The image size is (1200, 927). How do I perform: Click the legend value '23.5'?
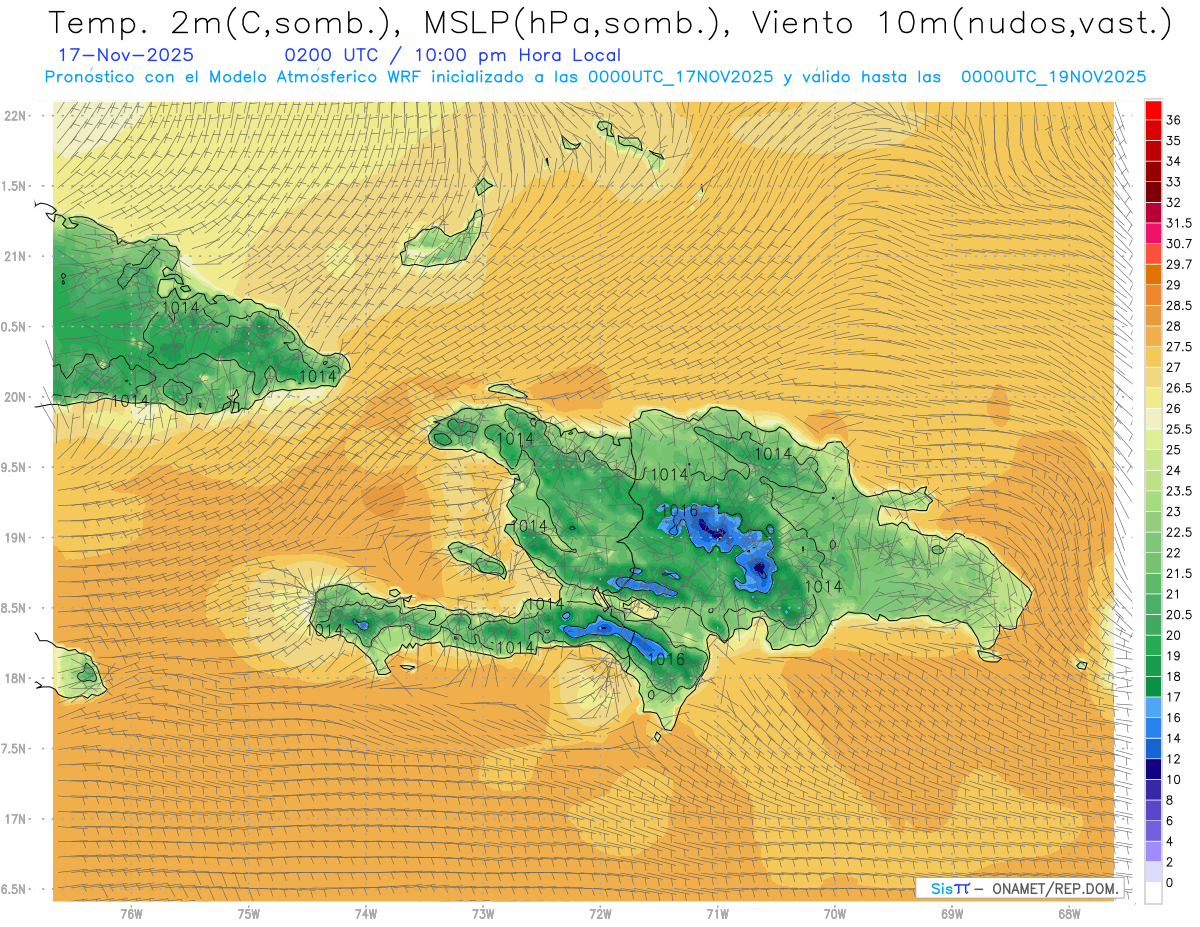[x=1180, y=491]
